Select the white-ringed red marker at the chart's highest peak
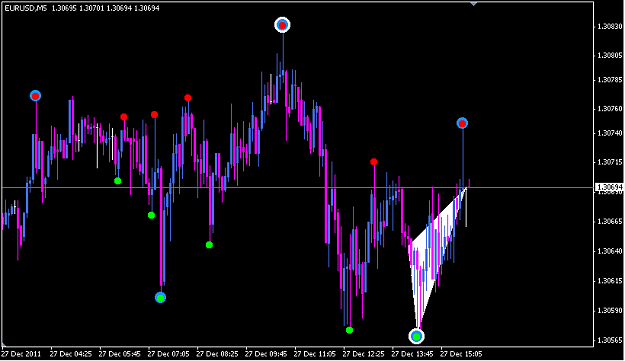This screenshot has width=625, height=361. [283, 26]
